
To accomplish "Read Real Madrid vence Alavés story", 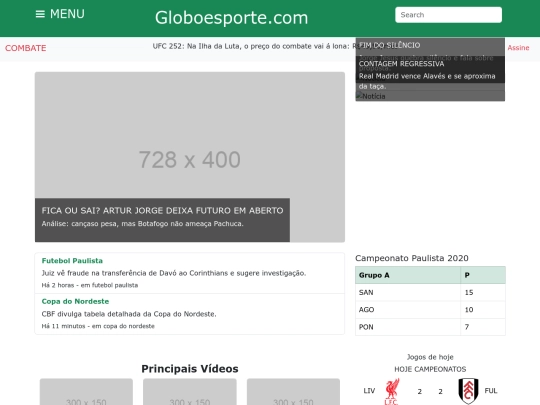I will (x=427, y=81).
